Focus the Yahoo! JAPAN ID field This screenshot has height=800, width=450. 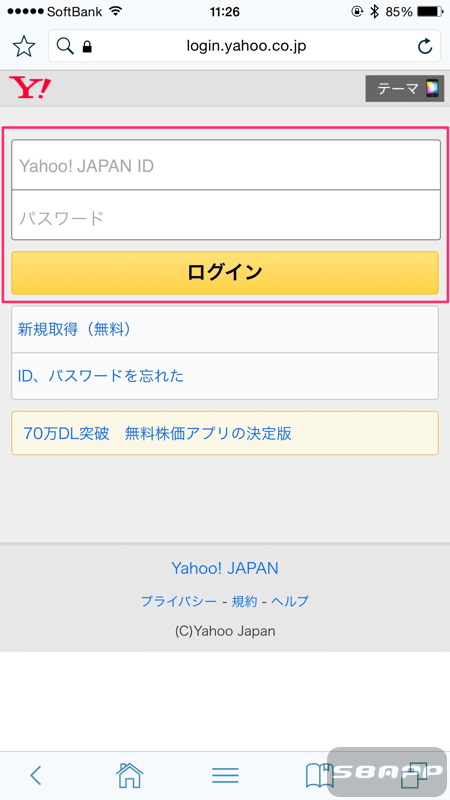coord(226,165)
